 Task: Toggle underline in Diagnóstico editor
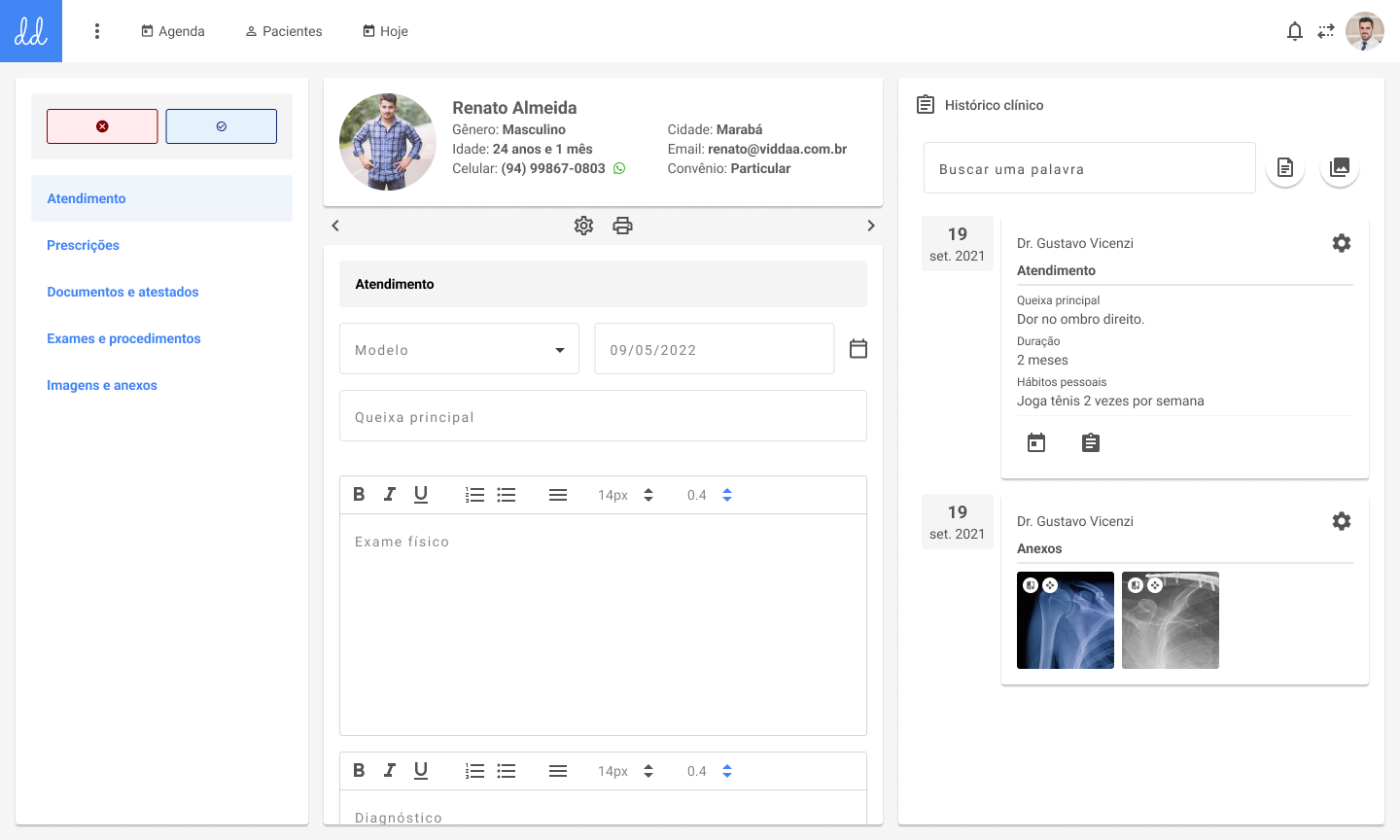tap(420, 771)
